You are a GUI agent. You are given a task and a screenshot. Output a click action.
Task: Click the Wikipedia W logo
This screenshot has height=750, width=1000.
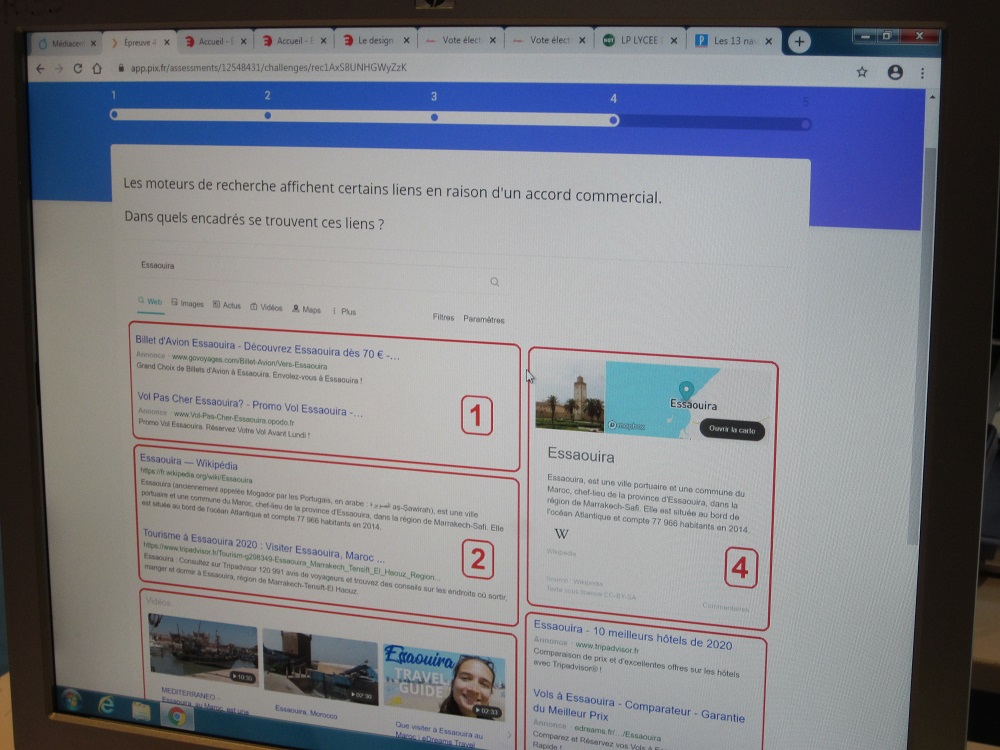pos(561,534)
